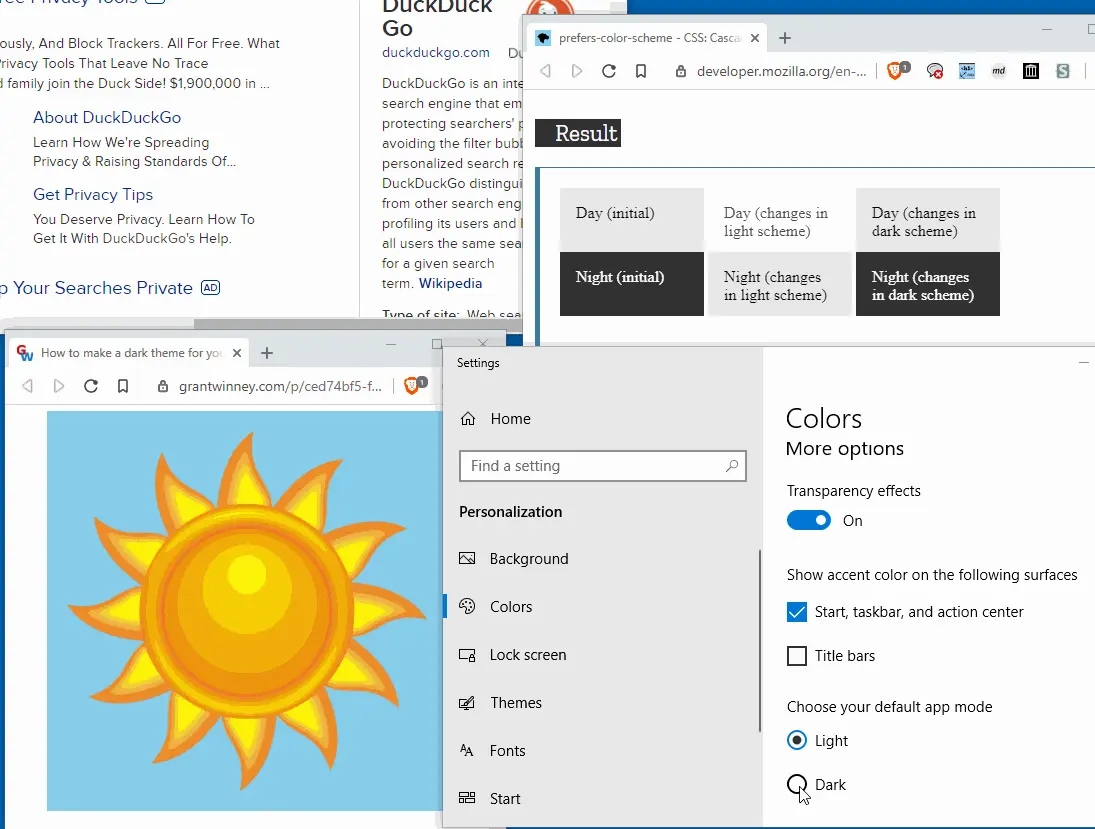Click the lock icon beside grantwinney.com
The image size is (1095, 829).
163,386
